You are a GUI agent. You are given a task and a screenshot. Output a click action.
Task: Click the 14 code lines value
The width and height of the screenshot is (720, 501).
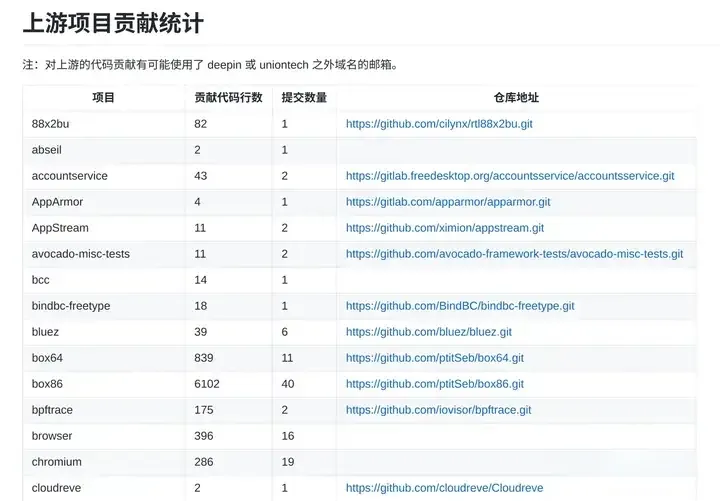pyautogui.click(x=200, y=280)
